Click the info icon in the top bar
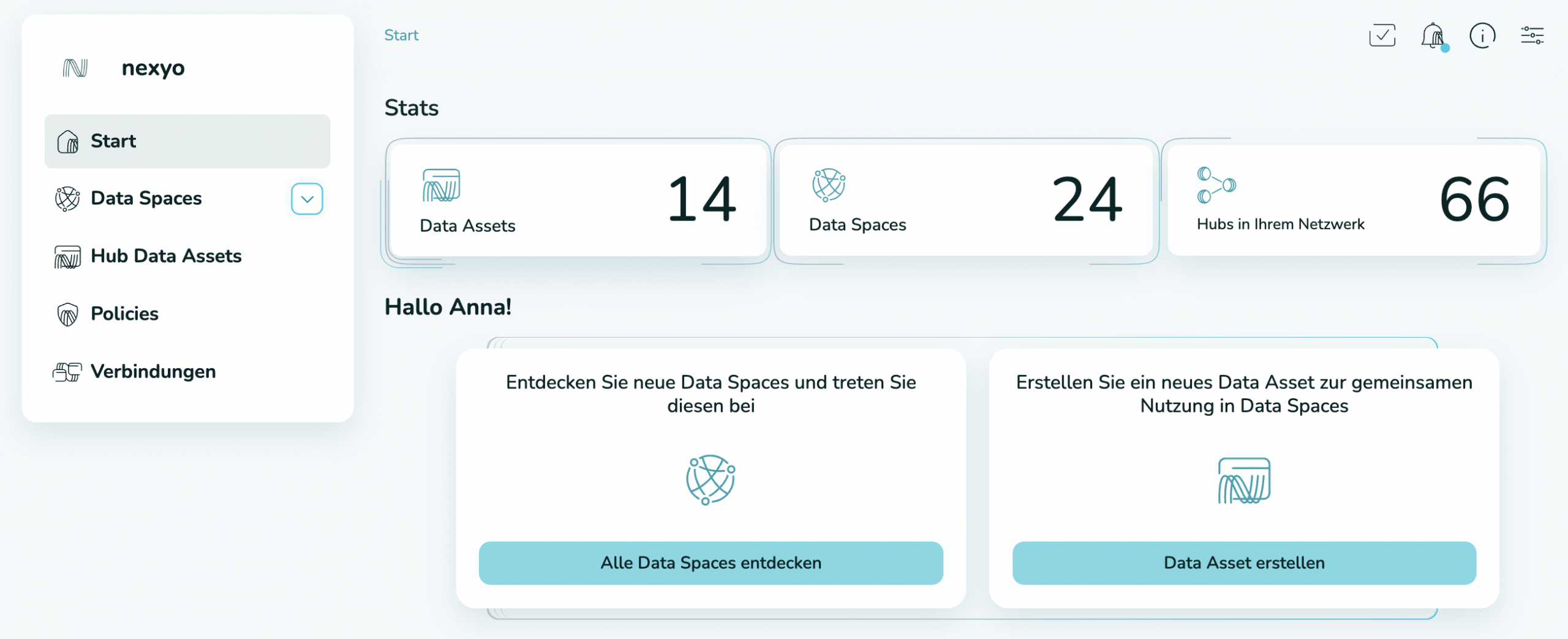The width and height of the screenshot is (1568, 639). click(x=1482, y=36)
